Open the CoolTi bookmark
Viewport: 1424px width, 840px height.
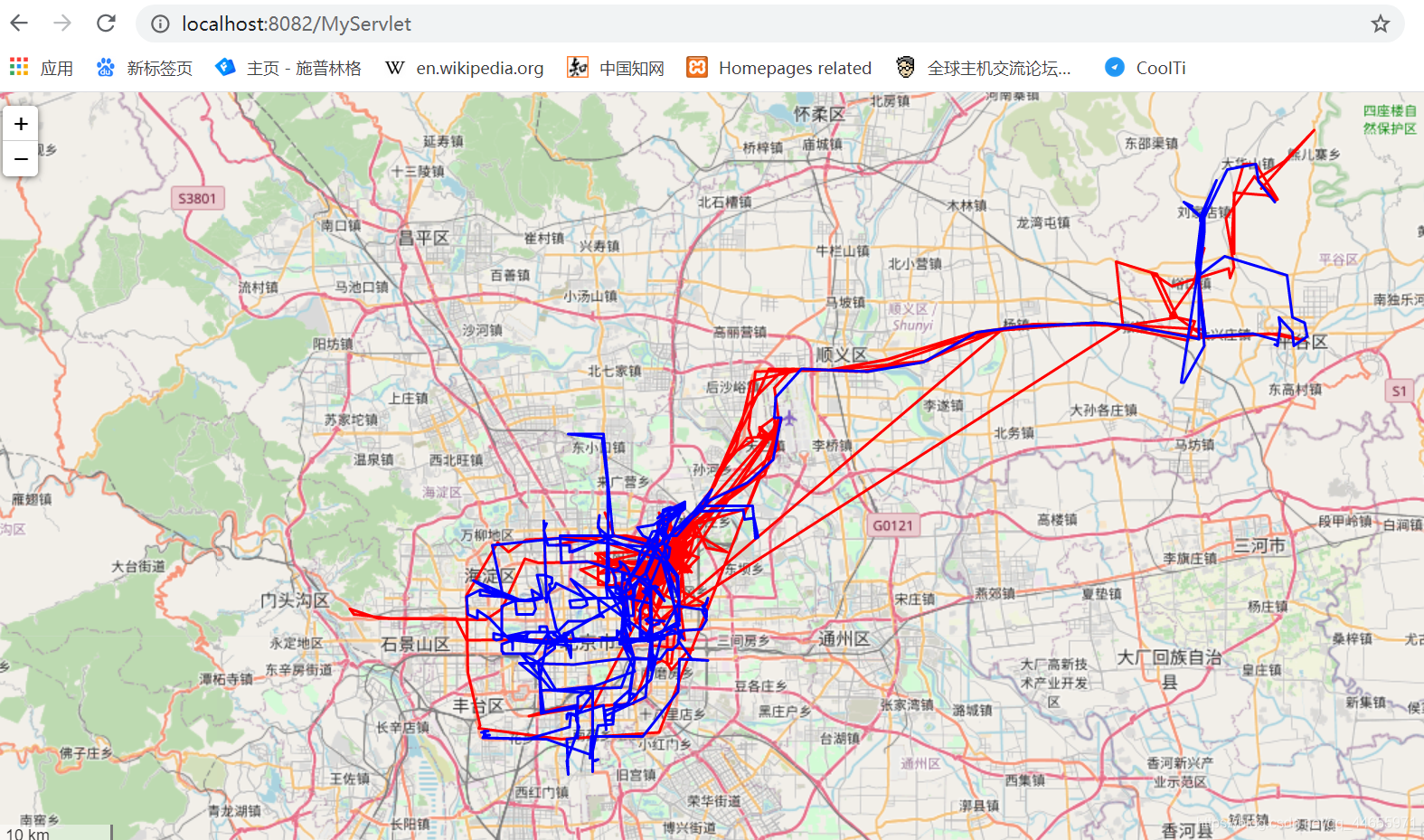[1146, 68]
